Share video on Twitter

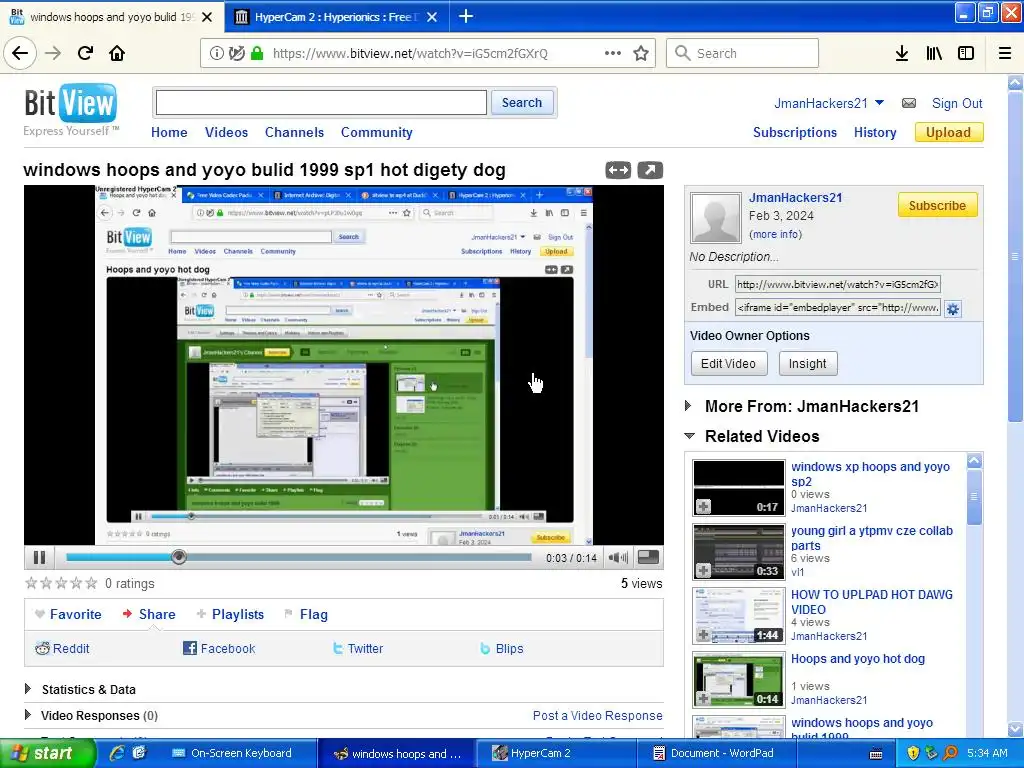click(357, 648)
